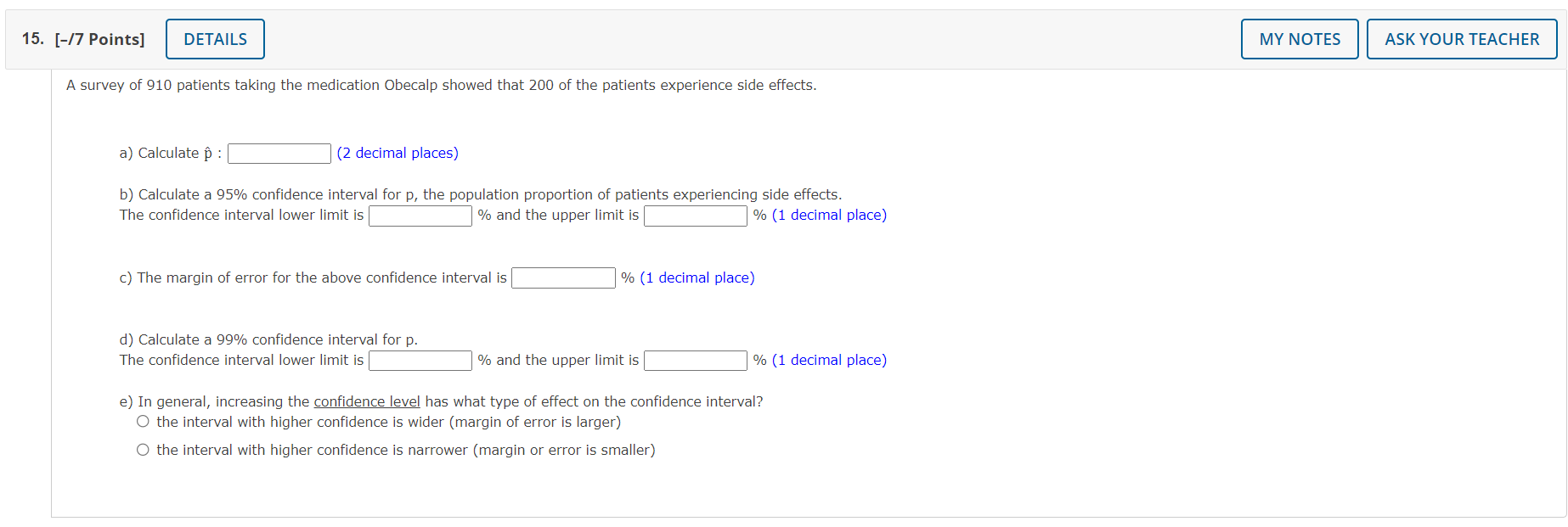Screen dimensions: 1568x527
Task: Click the 95% confidence upper limit field
Action: 694,216
